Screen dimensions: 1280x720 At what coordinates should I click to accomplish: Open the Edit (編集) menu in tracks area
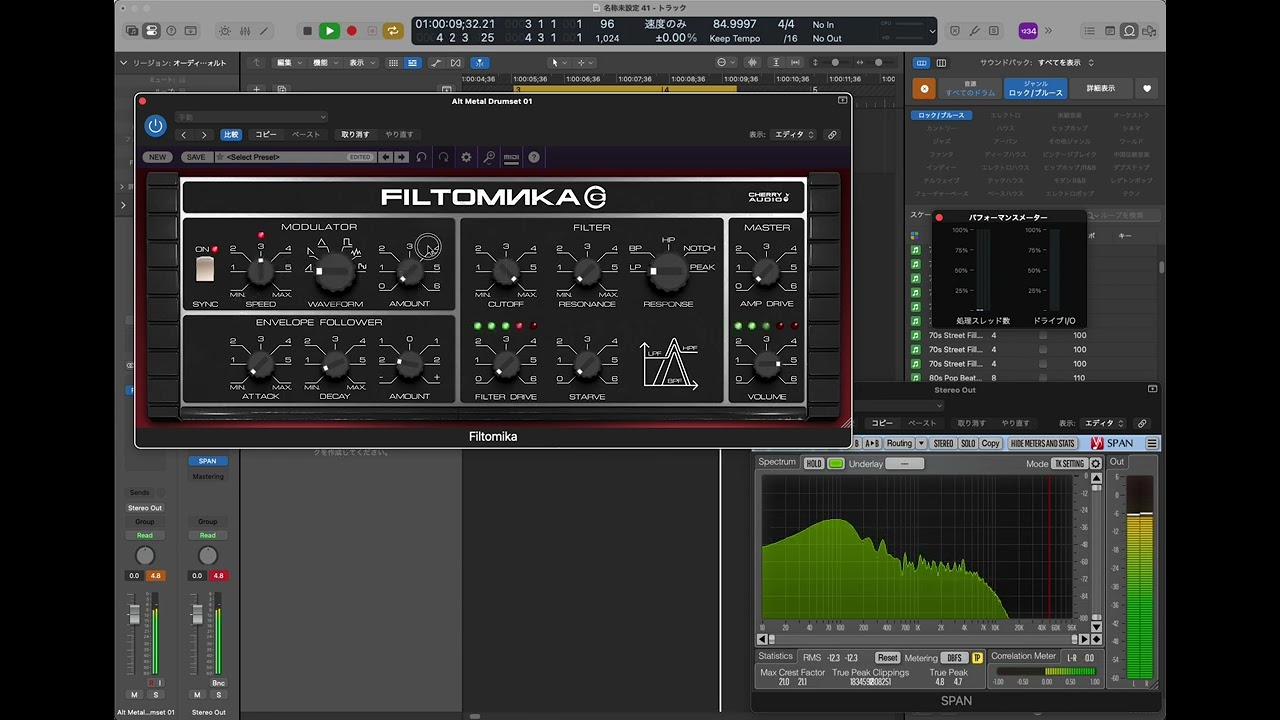point(288,63)
